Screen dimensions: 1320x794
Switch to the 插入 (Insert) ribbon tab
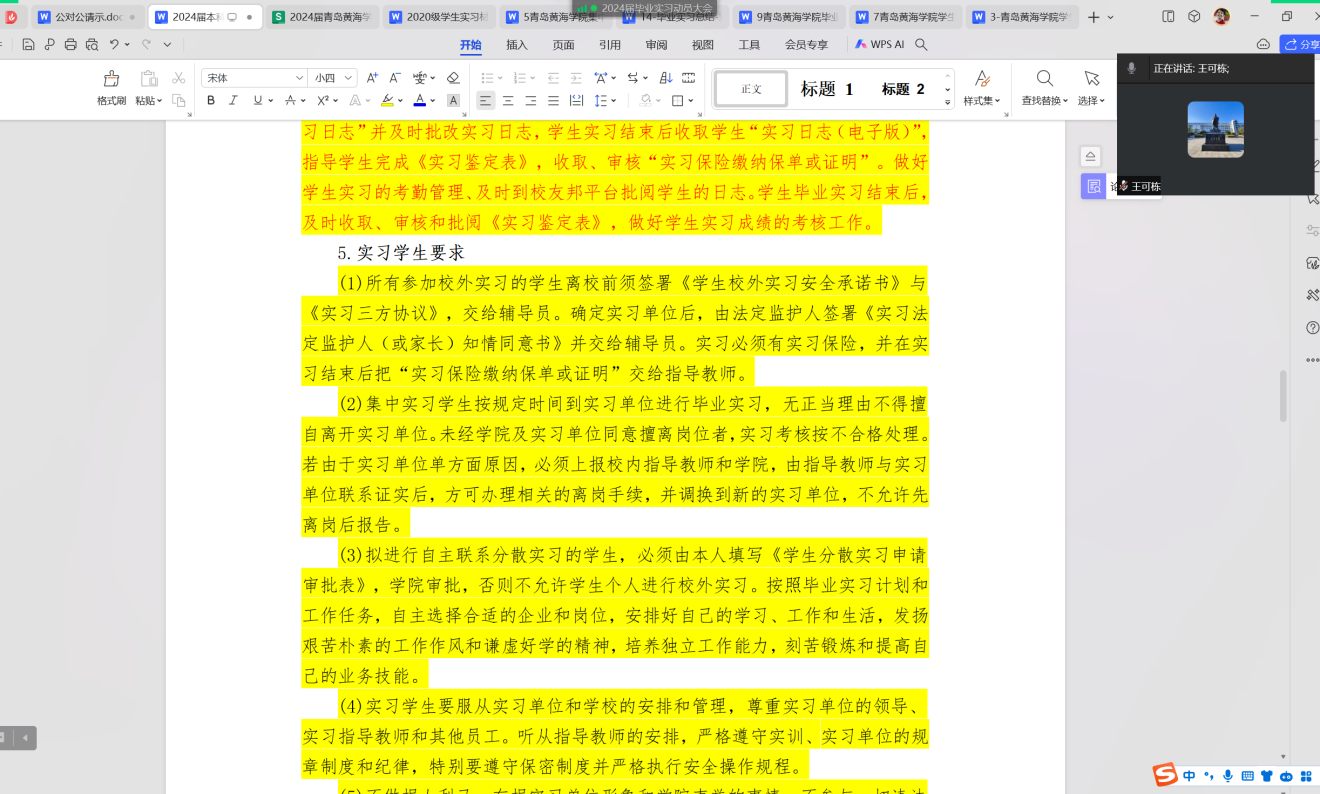click(x=516, y=45)
